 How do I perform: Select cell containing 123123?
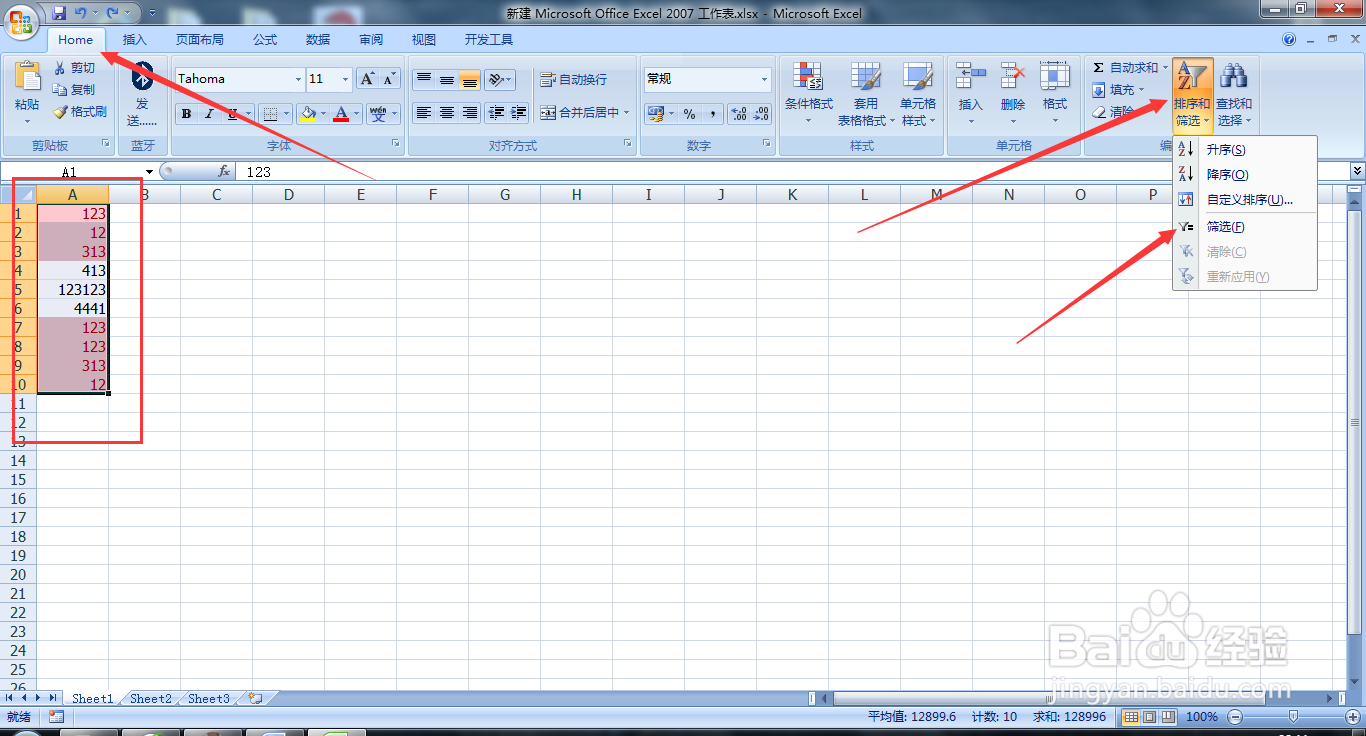pos(73,290)
